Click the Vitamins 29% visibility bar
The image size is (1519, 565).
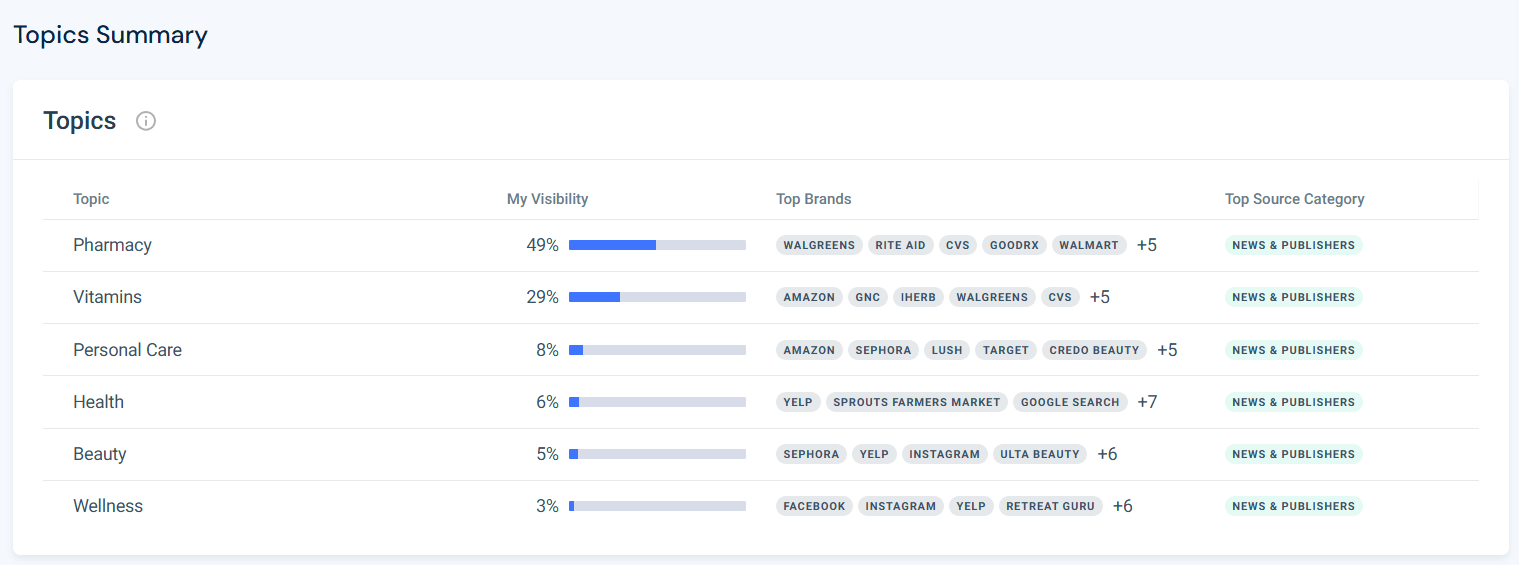coord(657,297)
